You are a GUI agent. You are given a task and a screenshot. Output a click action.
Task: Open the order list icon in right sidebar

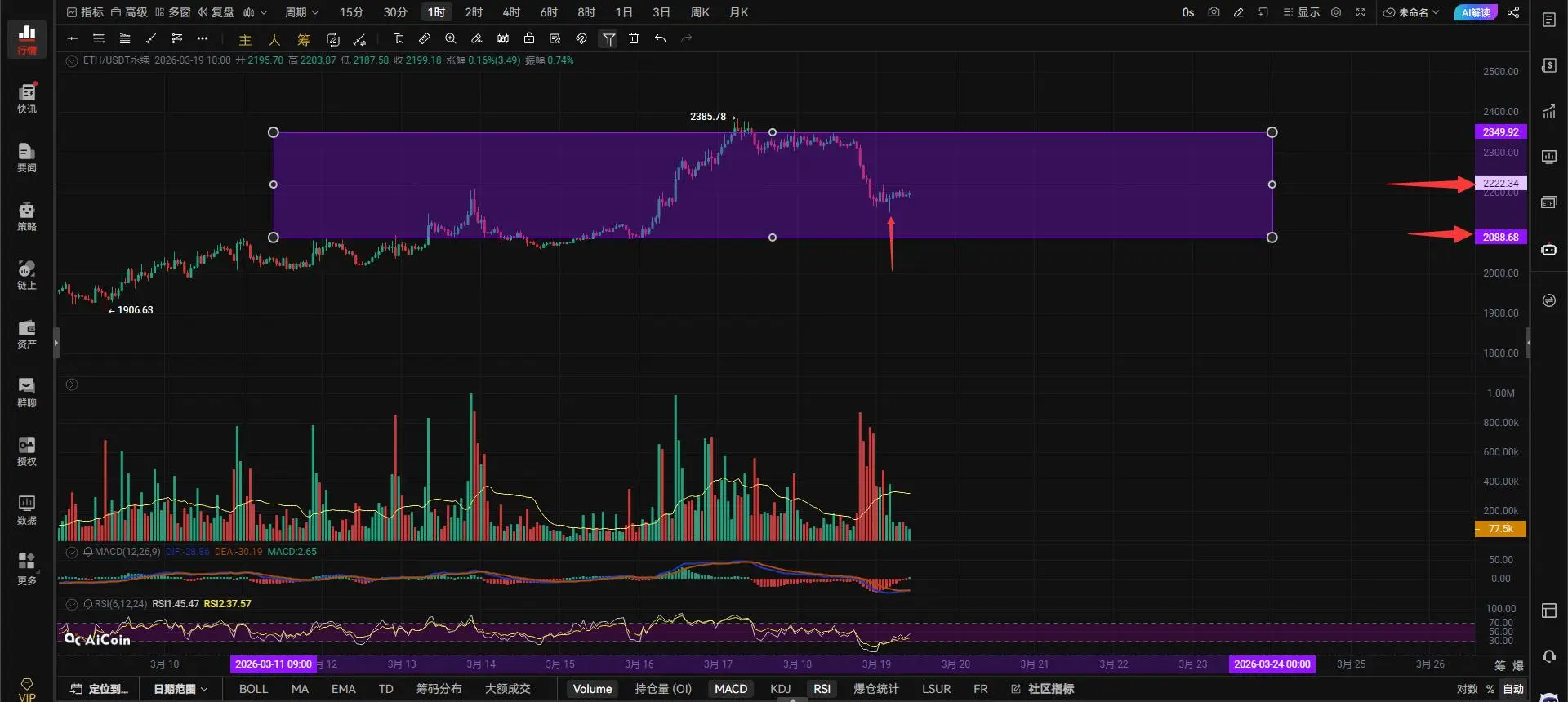pyautogui.click(x=1549, y=20)
